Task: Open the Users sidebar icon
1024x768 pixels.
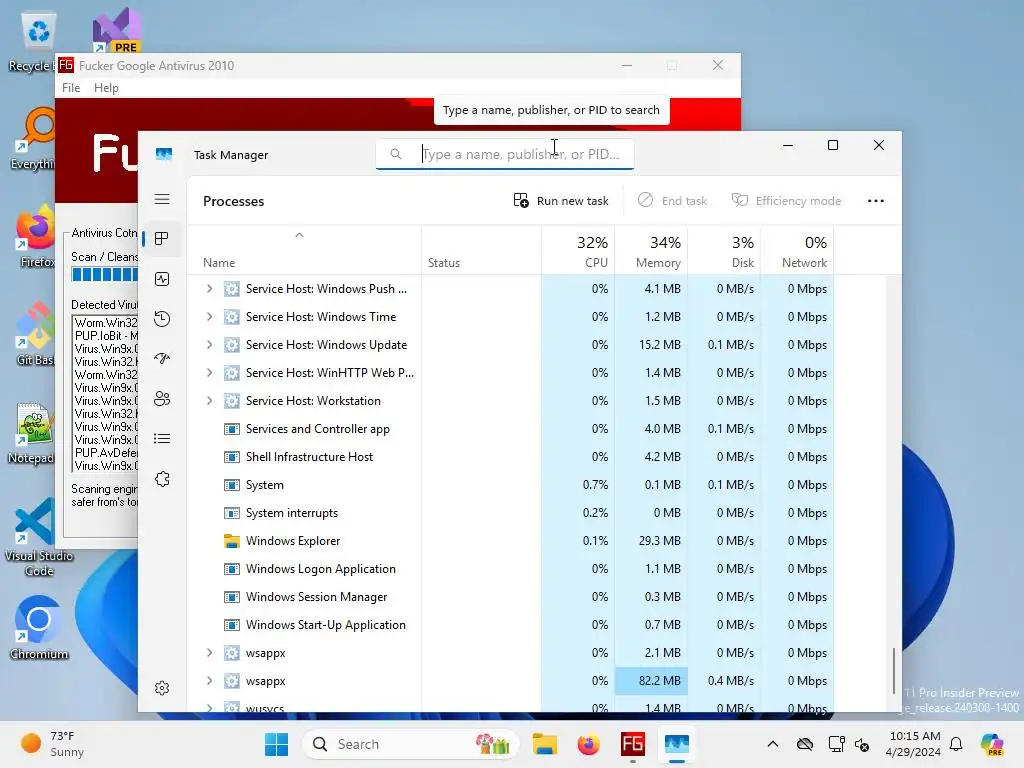Action: 162,398
